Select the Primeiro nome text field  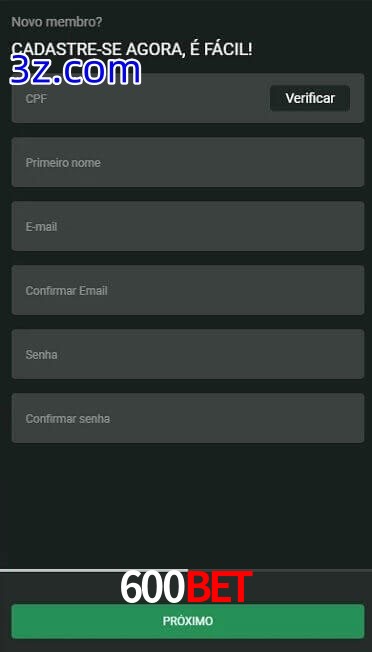tap(188, 162)
